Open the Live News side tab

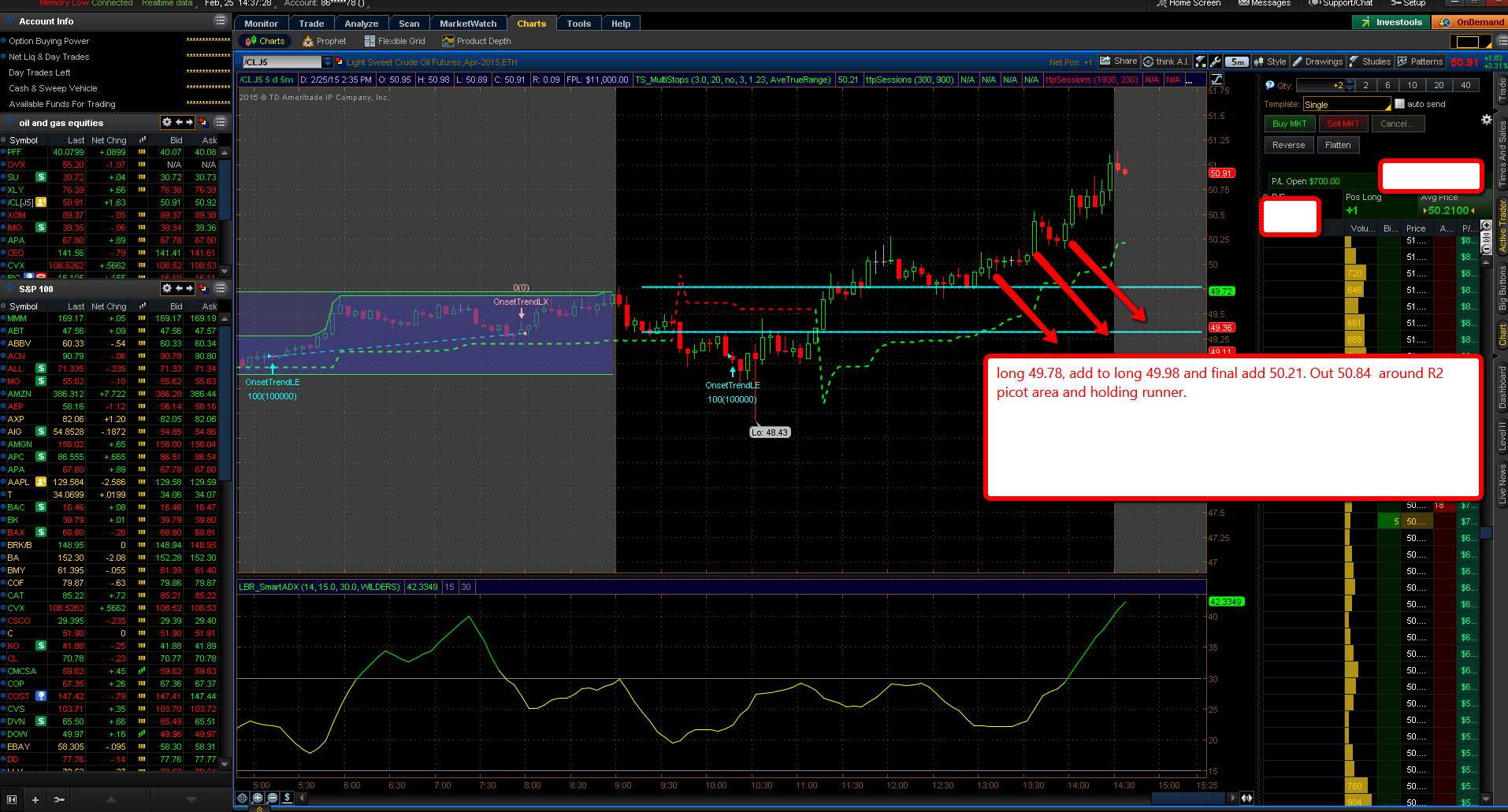click(1502, 485)
